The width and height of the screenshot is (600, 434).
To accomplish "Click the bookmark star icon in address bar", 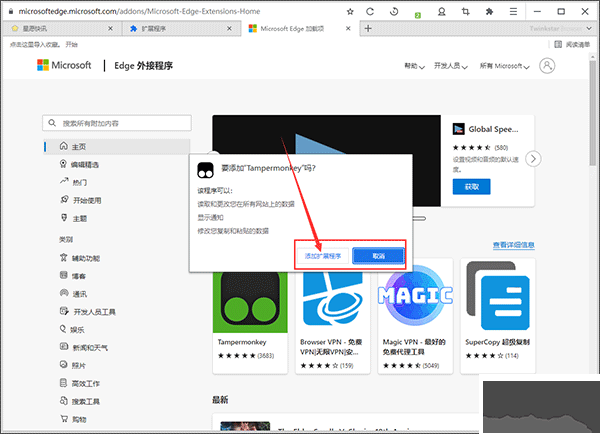I will tap(350, 11).
